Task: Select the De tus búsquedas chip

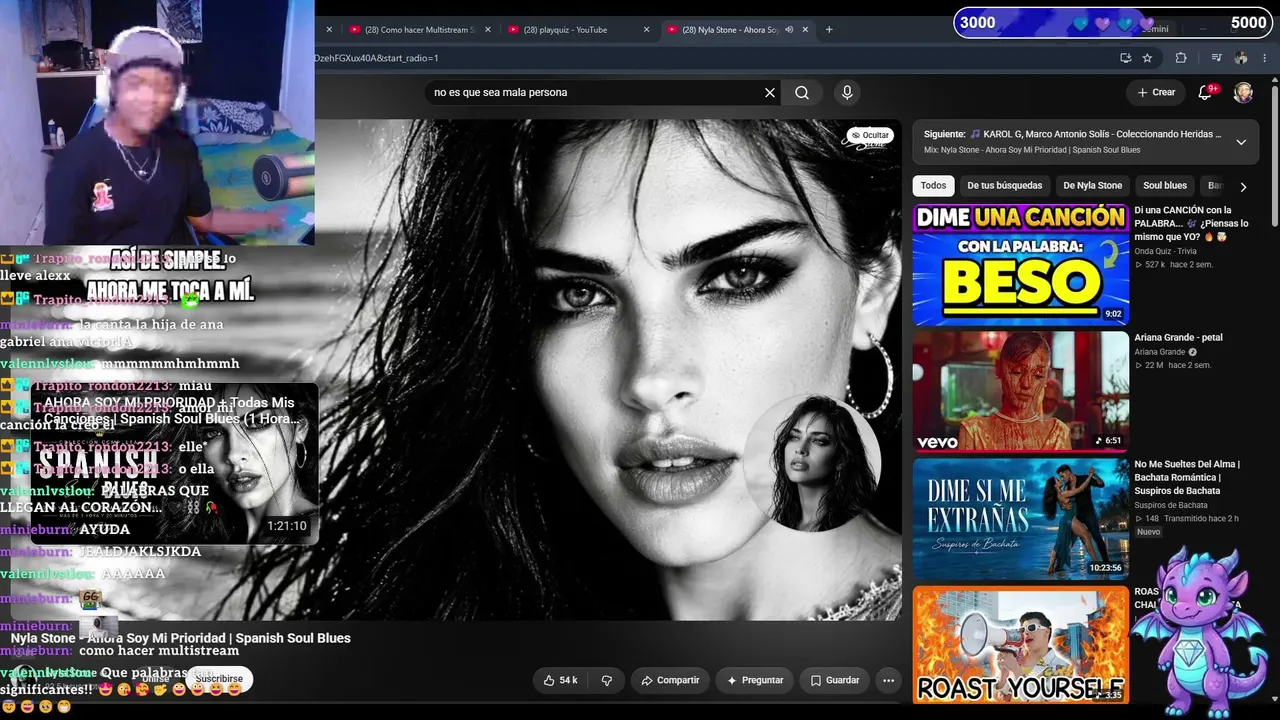Action: coord(1004,186)
